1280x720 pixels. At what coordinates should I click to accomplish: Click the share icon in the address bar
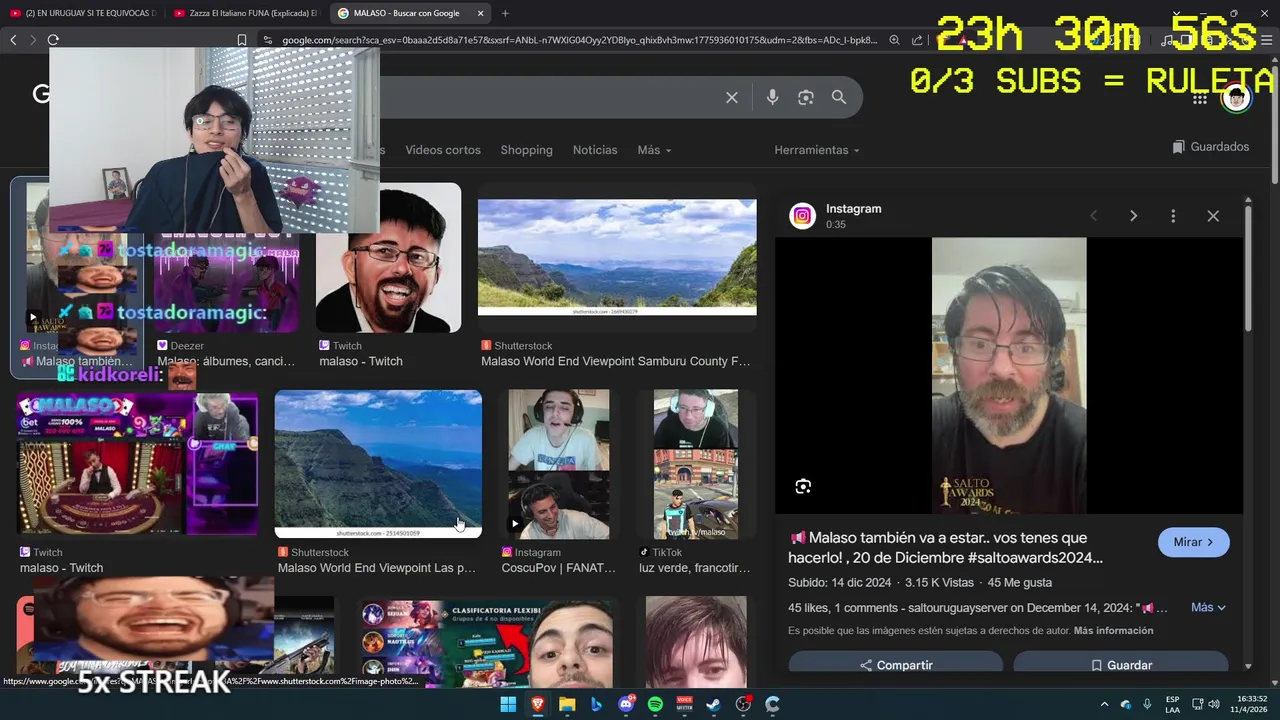(x=917, y=40)
